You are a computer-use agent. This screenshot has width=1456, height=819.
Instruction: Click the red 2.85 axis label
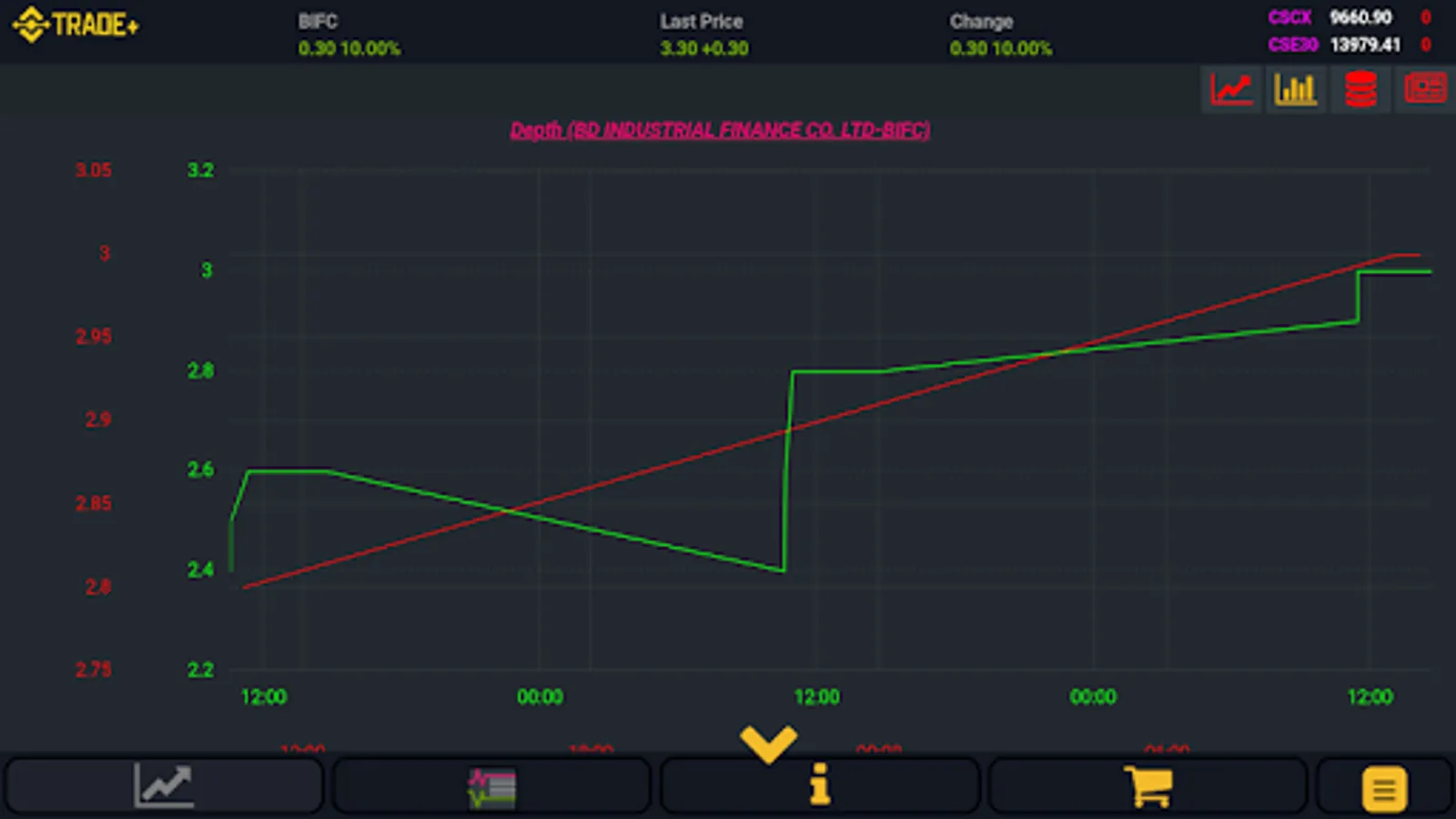coord(94,503)
